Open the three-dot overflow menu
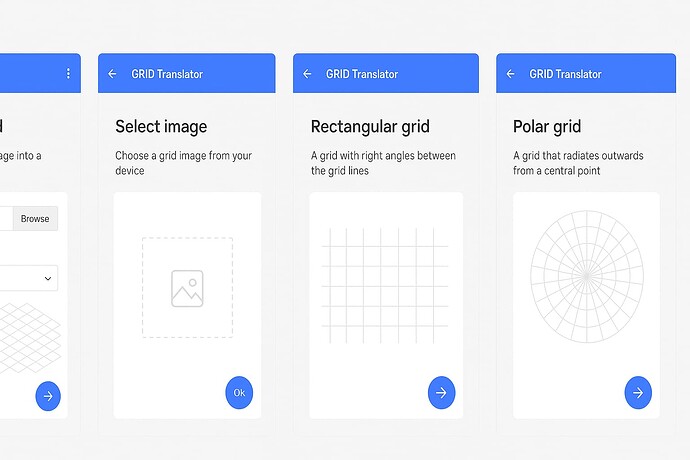This screenshot has height=460, width=690. (x=68, y=73)
